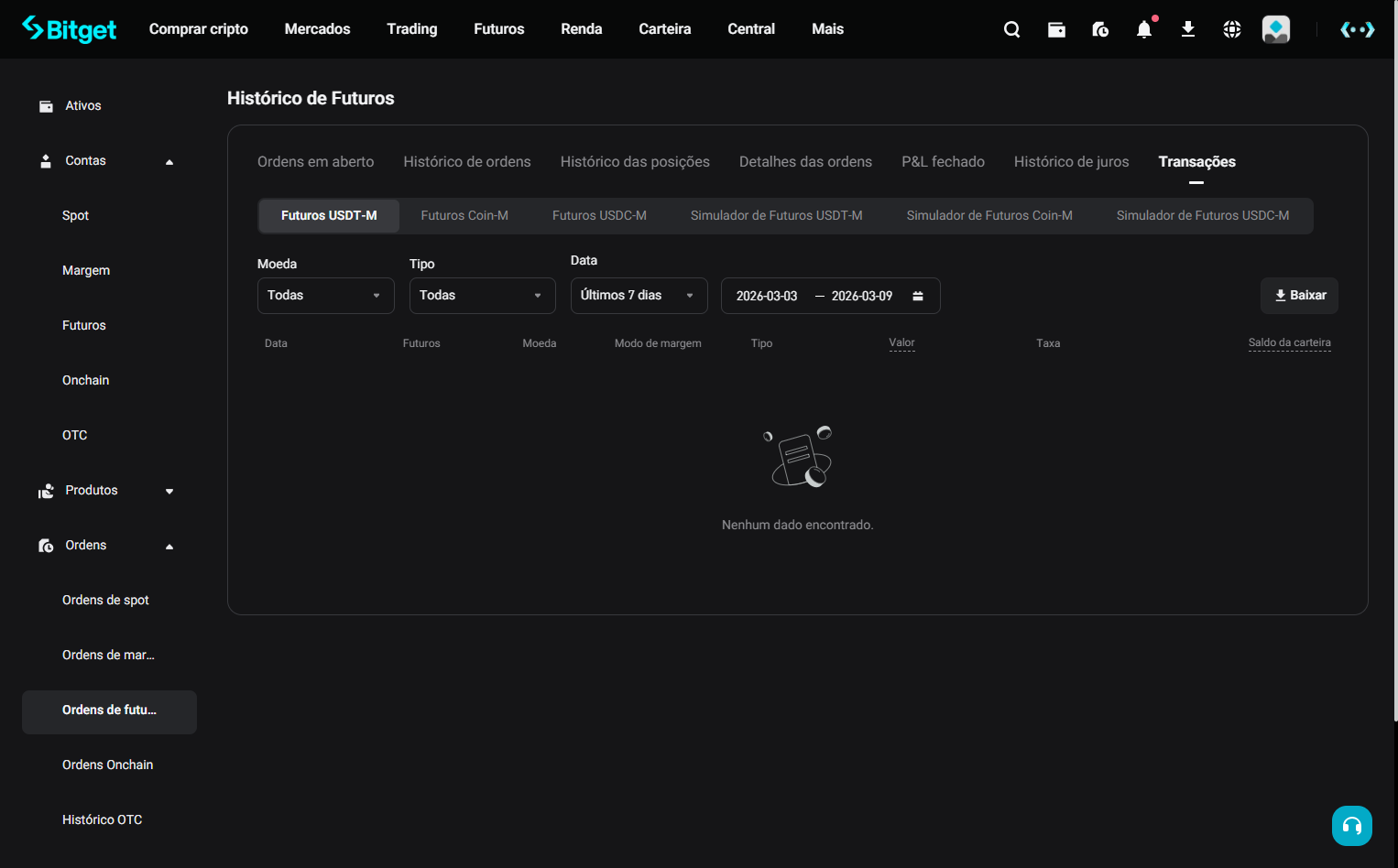
Task: Open the calendar date picker icon
Action: tap(918, 296)
